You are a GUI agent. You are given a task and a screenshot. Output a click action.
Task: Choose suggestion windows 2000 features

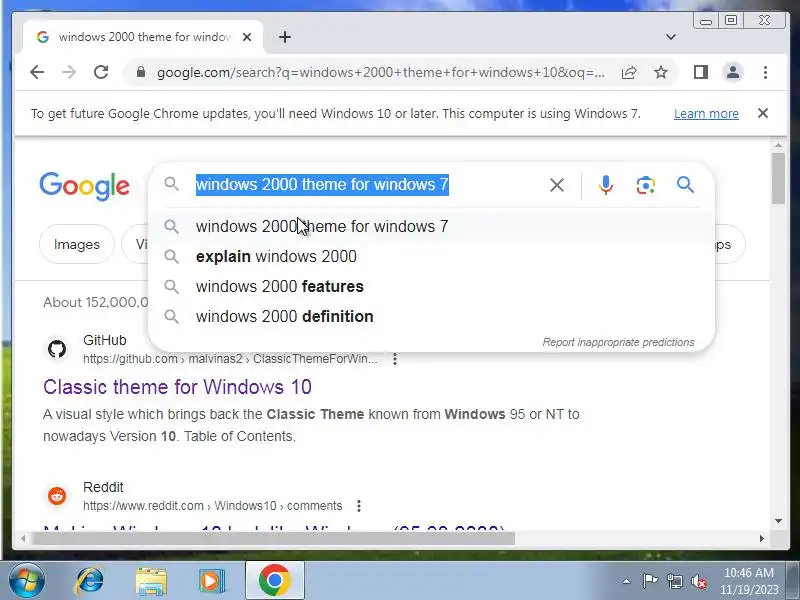pyautogui.click(x=431, y=286)
